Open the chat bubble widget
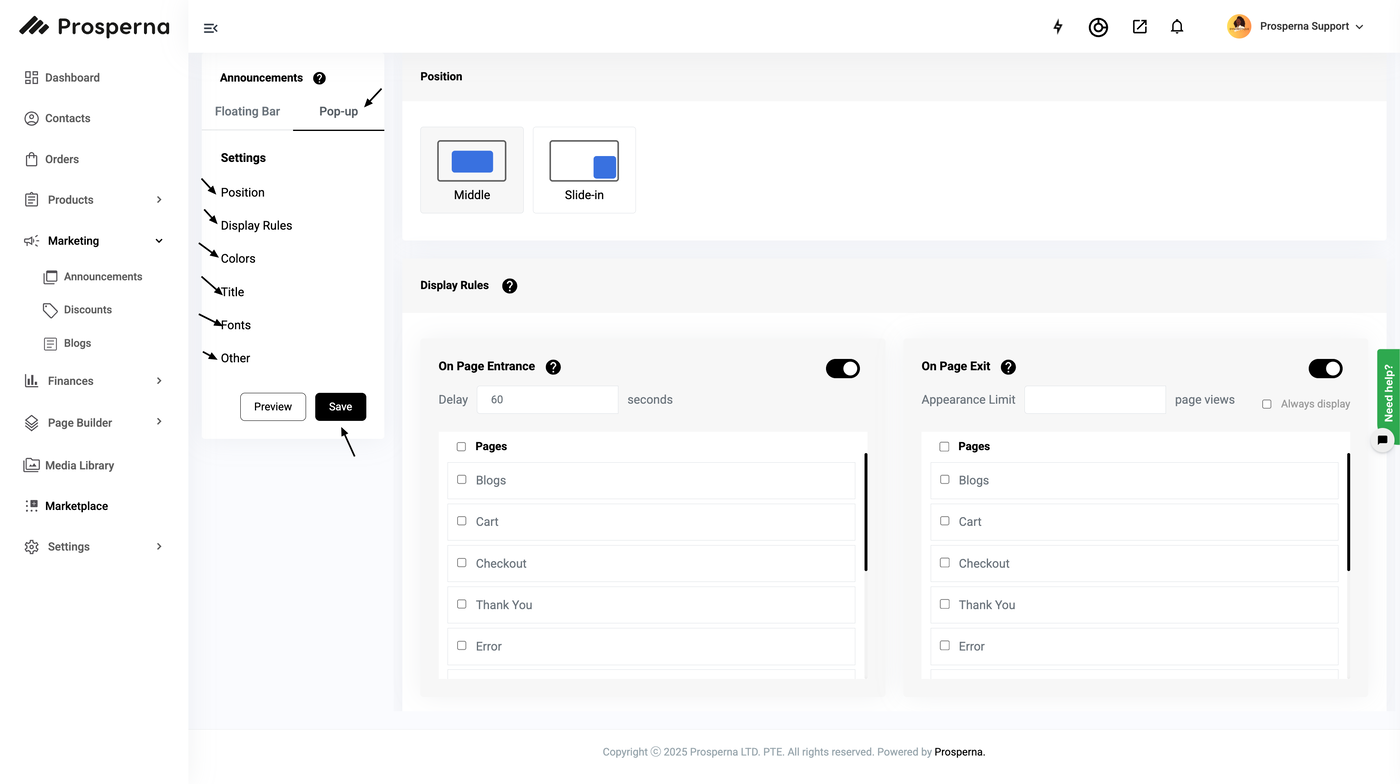 1383,439
